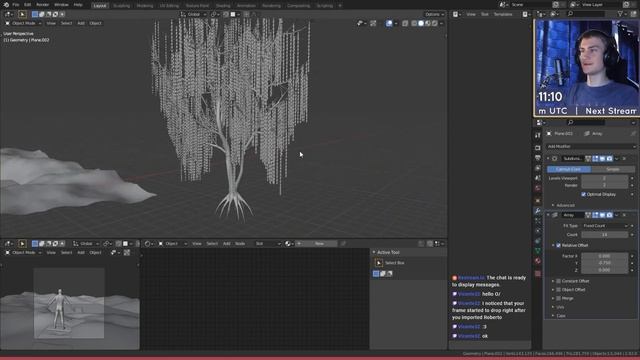Select Catmull-Clark subdivision type
Image resolution: width=640 pixels, height=360 pixels.
(x=569, y=169)
